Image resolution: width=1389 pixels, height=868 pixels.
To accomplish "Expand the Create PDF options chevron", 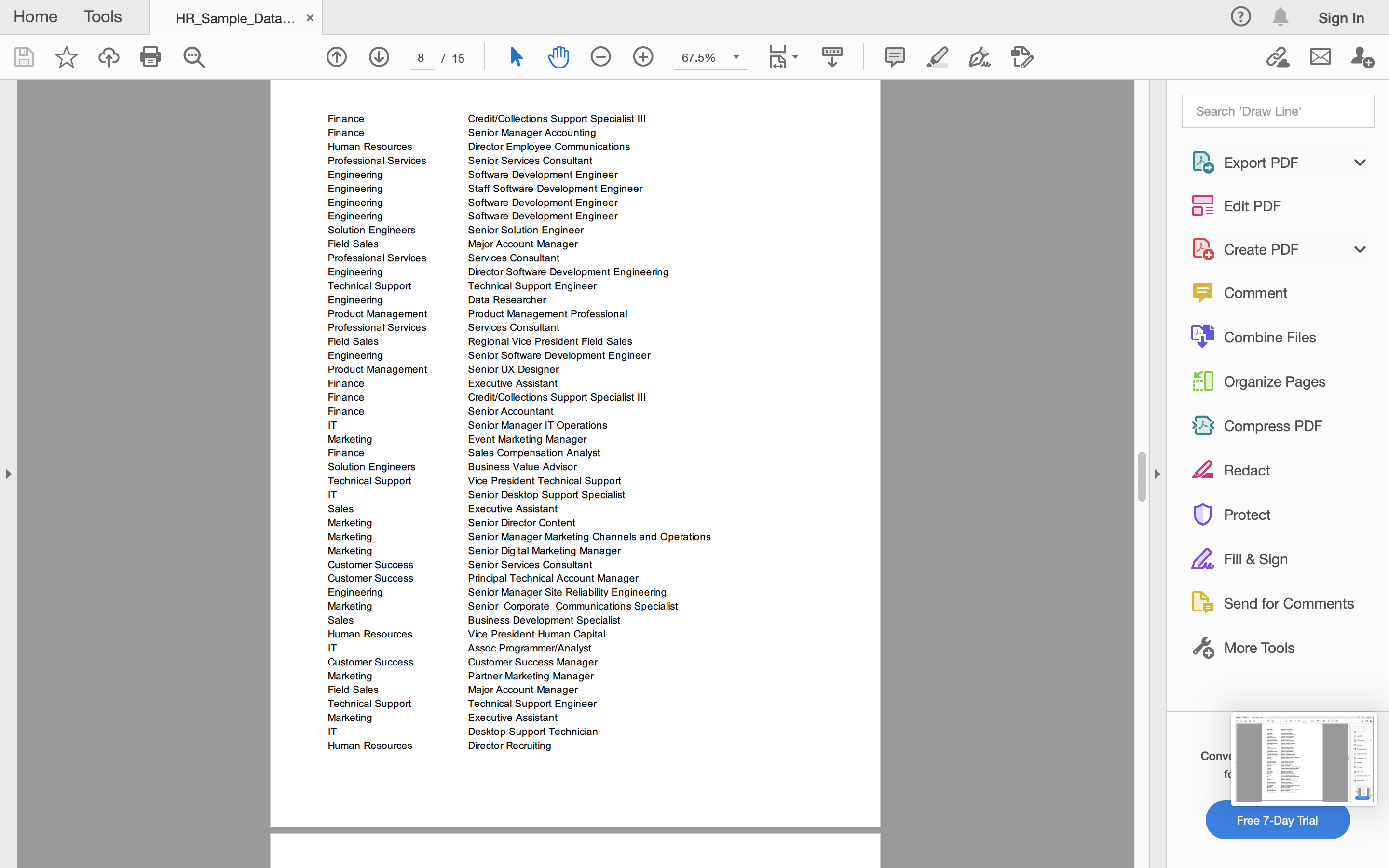I will pos(1360,248).
